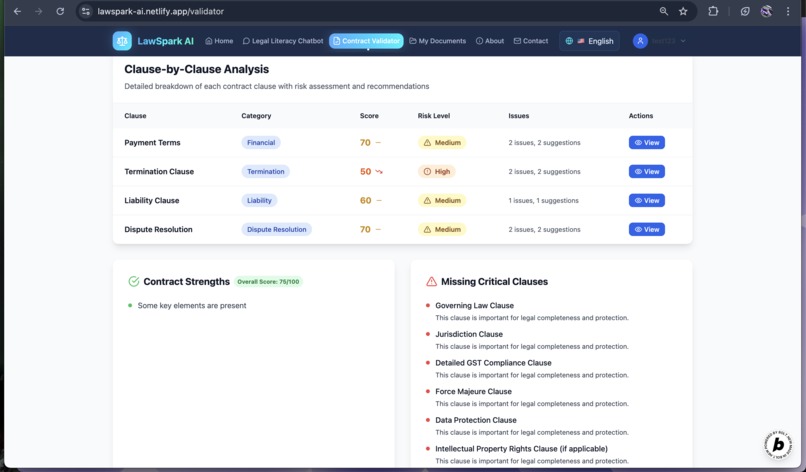This screenshot has width=806, height=472.
Task: Click the Payment Terms clause name
Action: [x=152, y=143]
